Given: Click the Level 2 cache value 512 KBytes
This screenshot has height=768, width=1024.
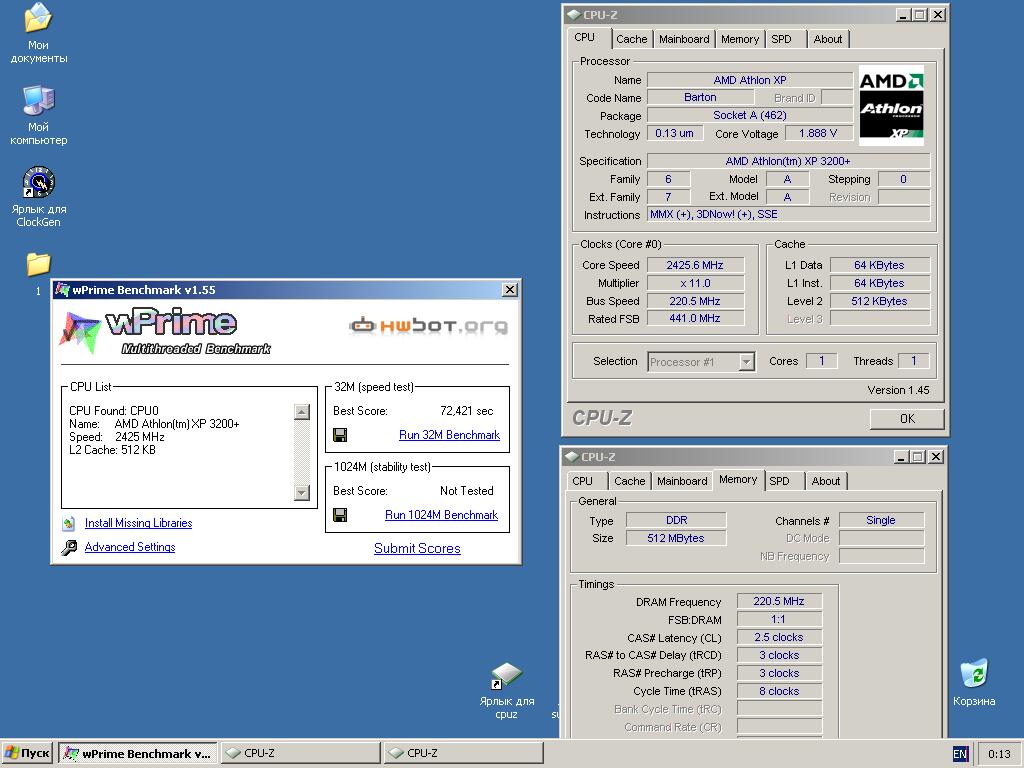Looking at the screenshot, I should coord(879,301).
